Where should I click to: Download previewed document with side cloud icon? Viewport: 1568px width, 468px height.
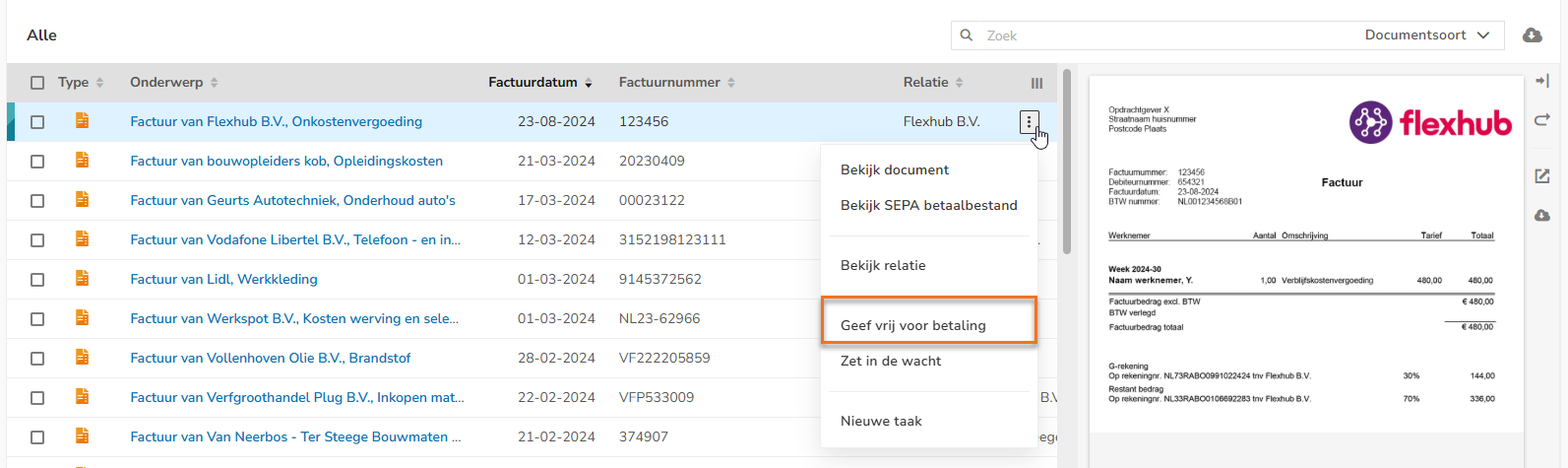[x=1542, y=216]
